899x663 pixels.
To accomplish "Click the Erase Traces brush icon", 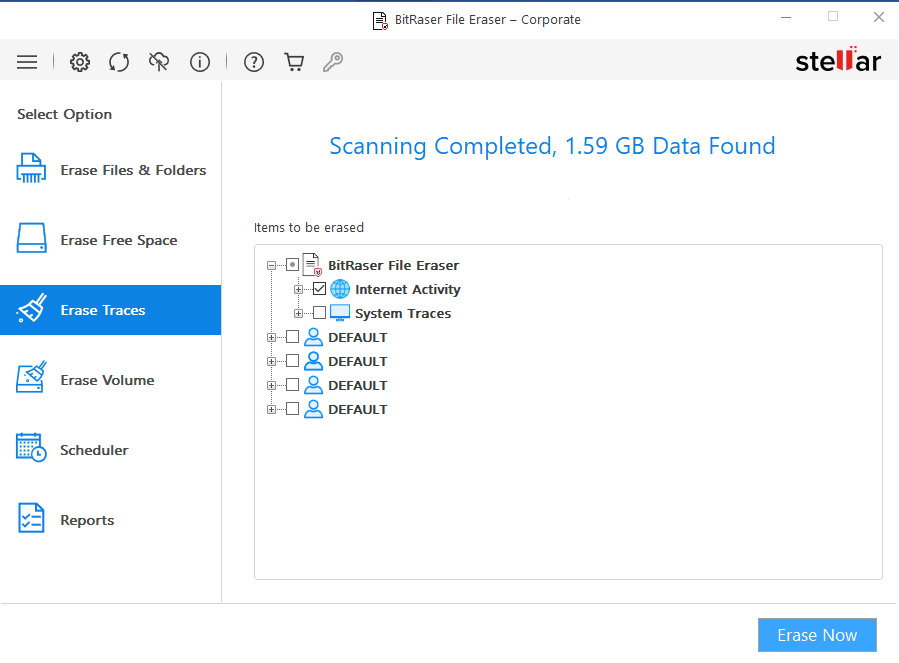I will click(31, 309).
